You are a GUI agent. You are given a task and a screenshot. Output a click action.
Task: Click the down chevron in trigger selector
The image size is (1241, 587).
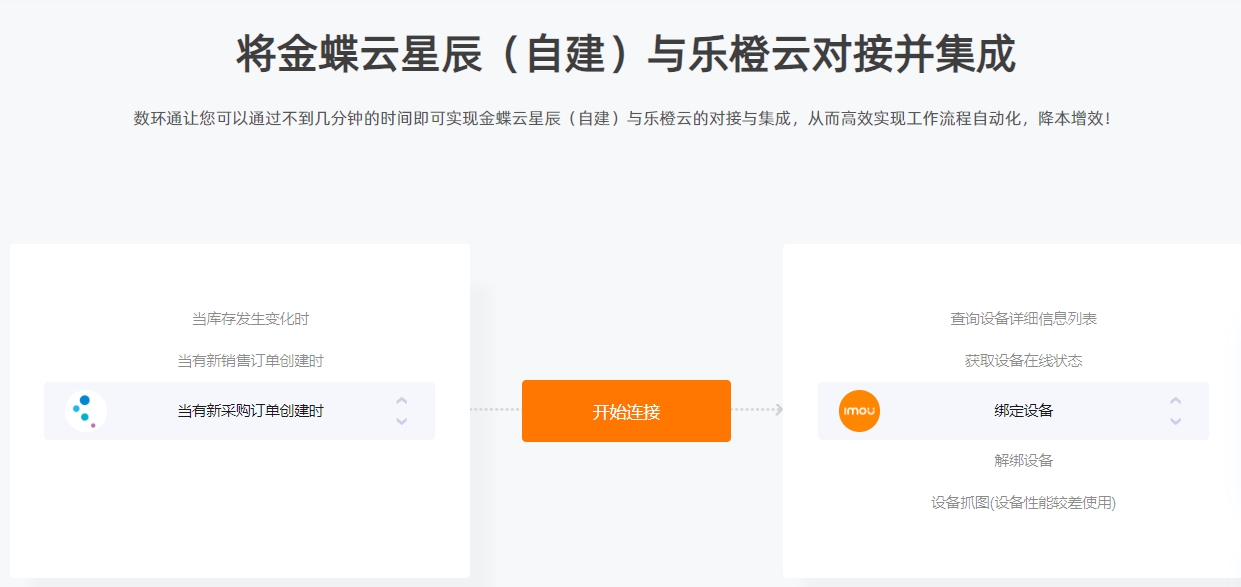coord(401,421)
